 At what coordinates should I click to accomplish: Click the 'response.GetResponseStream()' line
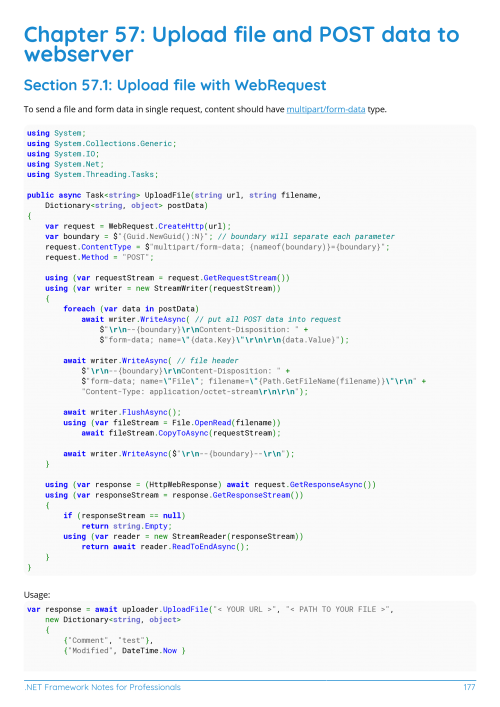[174, 495]
